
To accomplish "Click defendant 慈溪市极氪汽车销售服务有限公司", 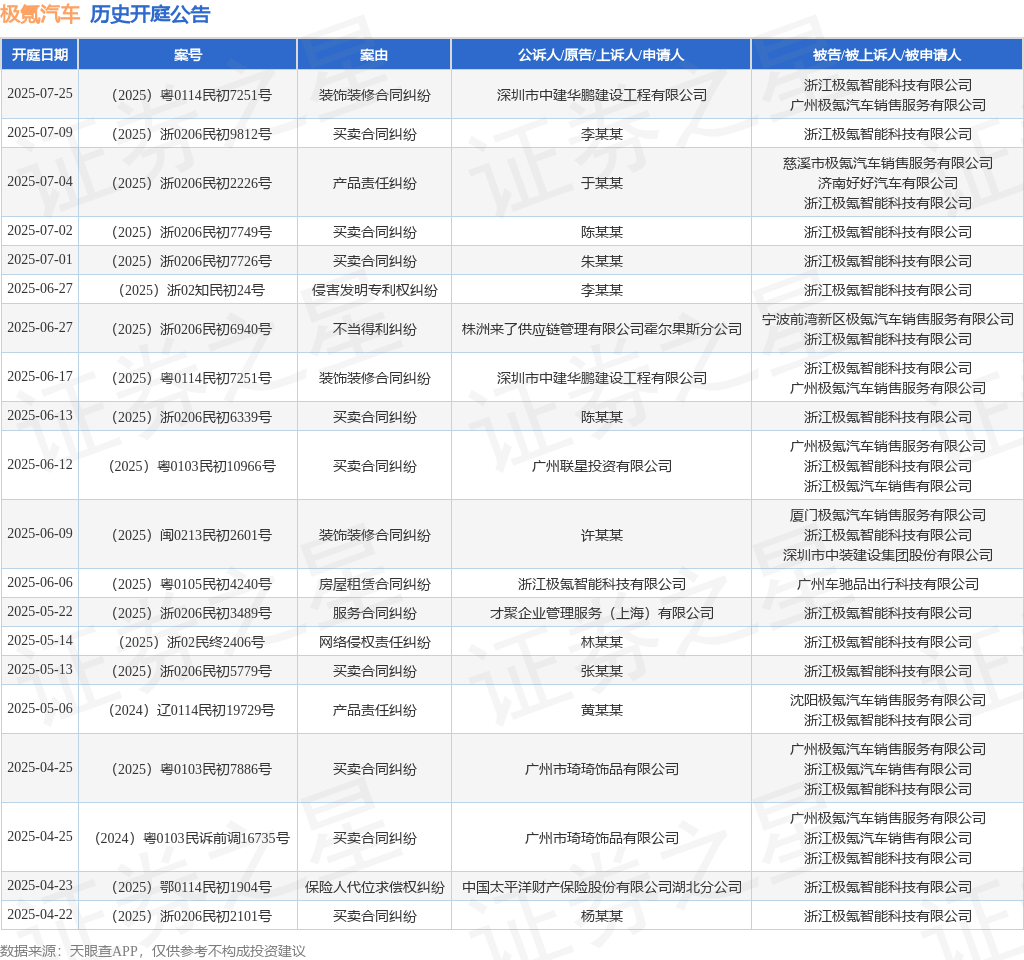I will pyautogui.click(x=888, y=163).
